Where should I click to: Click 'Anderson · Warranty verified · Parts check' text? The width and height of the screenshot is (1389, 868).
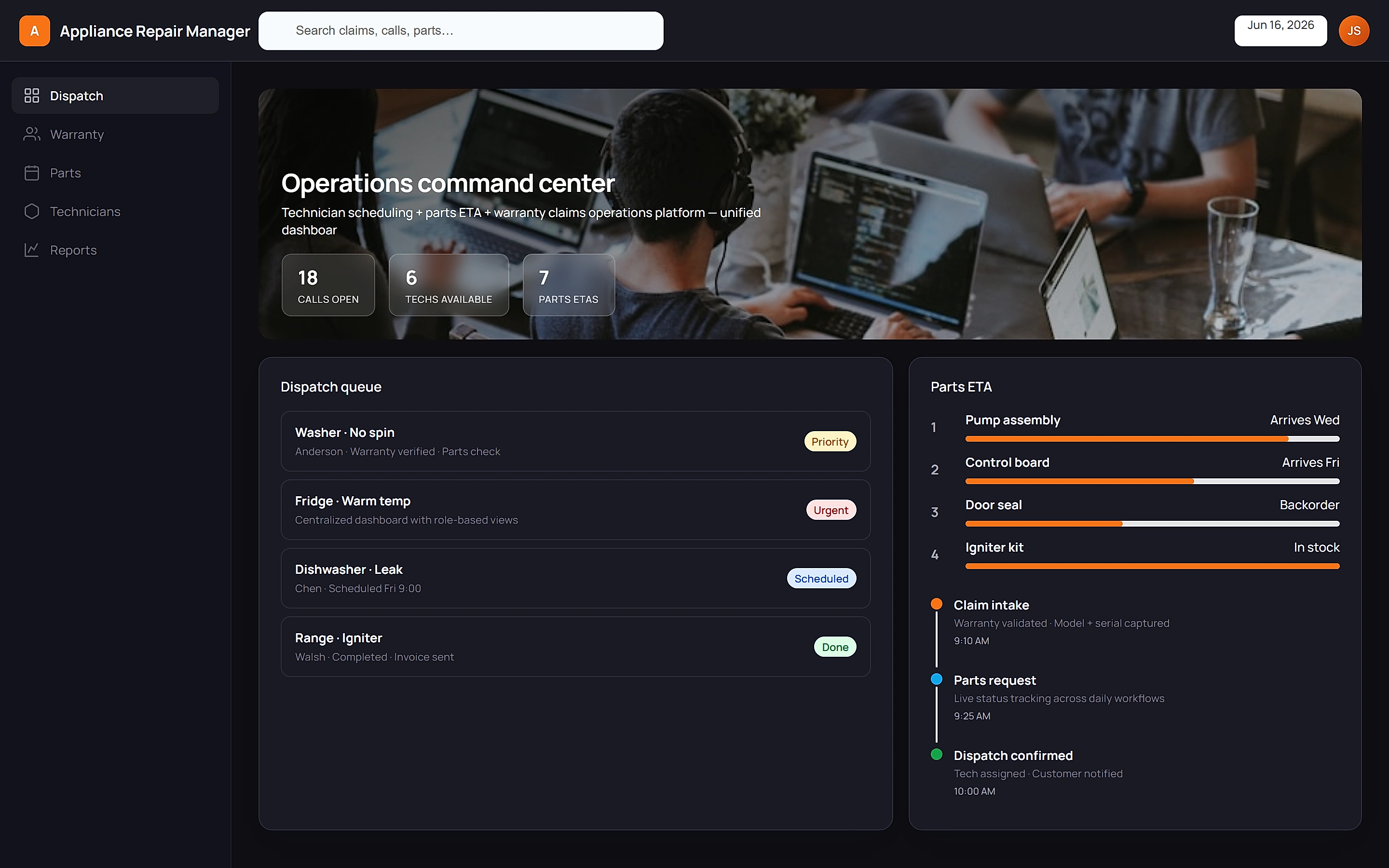tap(397, 451)
